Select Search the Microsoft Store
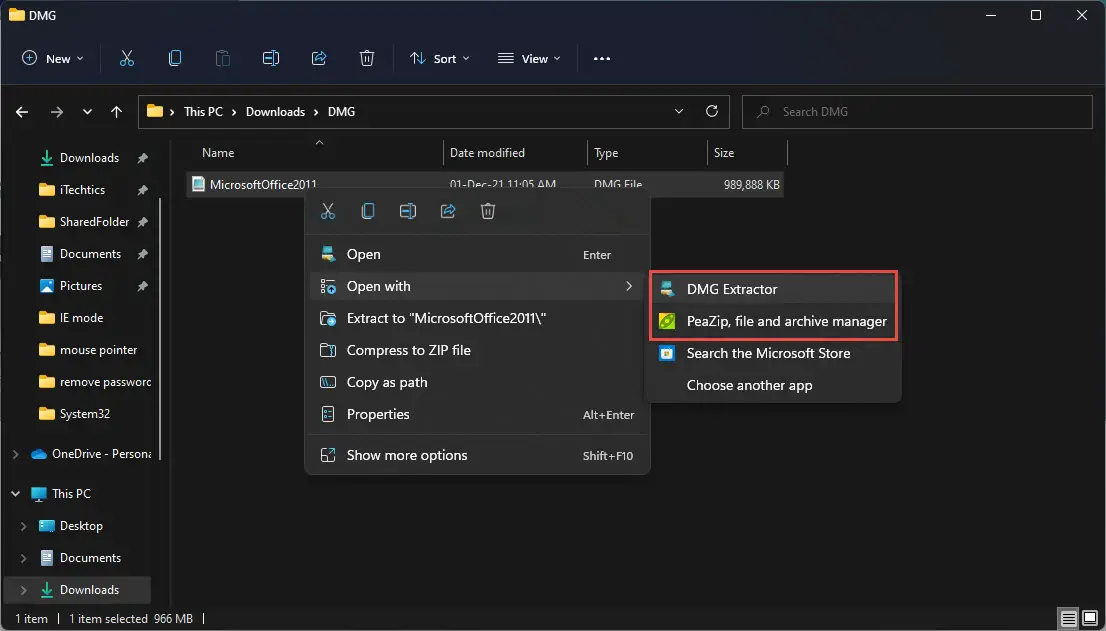1106x631 pixels. coord(773,353)
